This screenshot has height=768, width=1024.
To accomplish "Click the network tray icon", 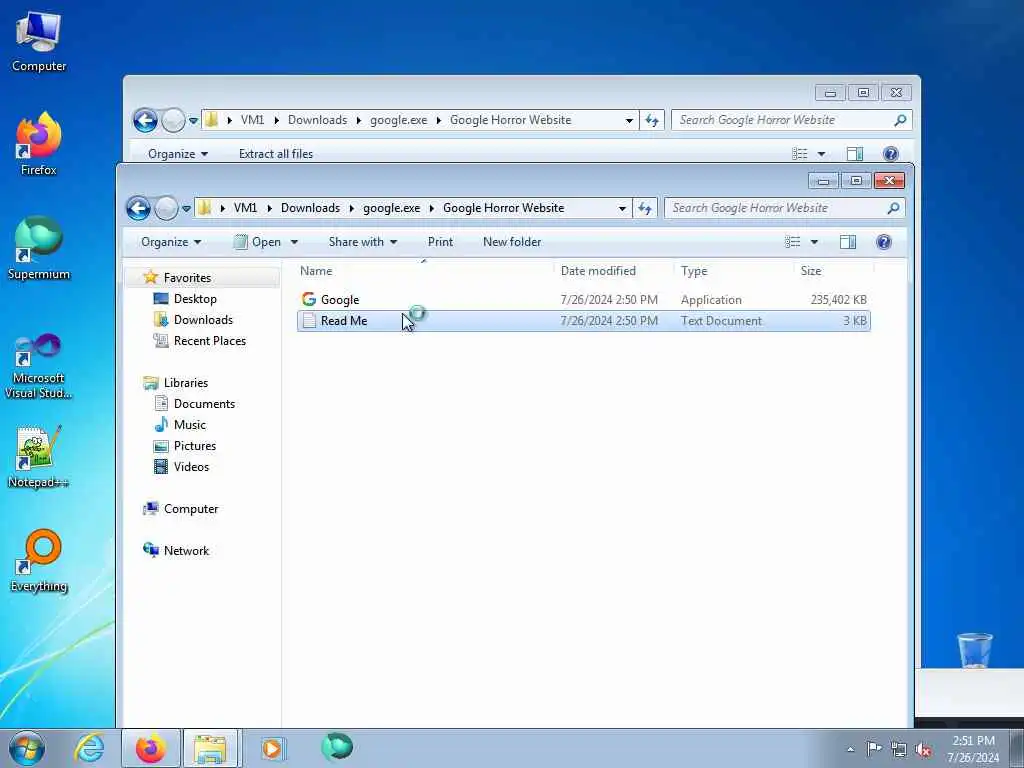I will tap(899, 749).
